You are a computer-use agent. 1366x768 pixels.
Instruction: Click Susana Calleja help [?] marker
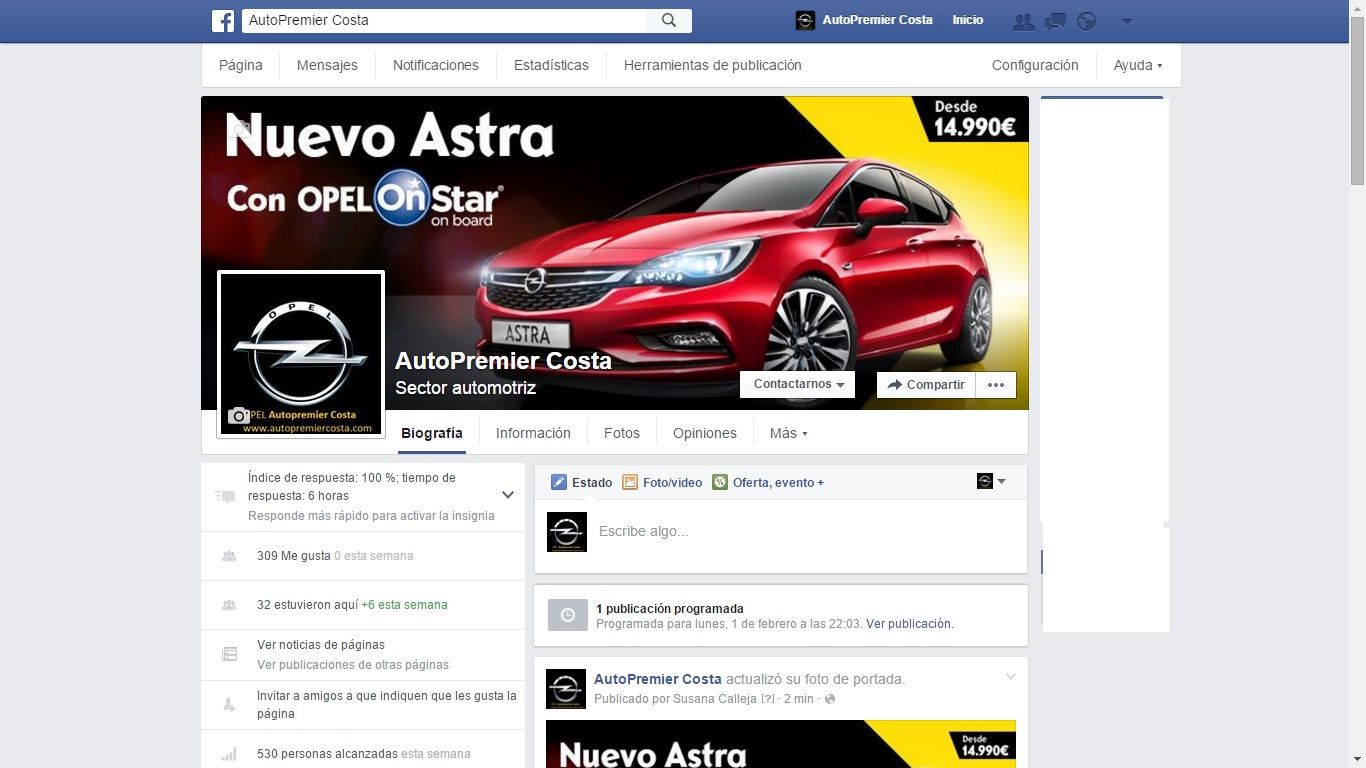768,698
